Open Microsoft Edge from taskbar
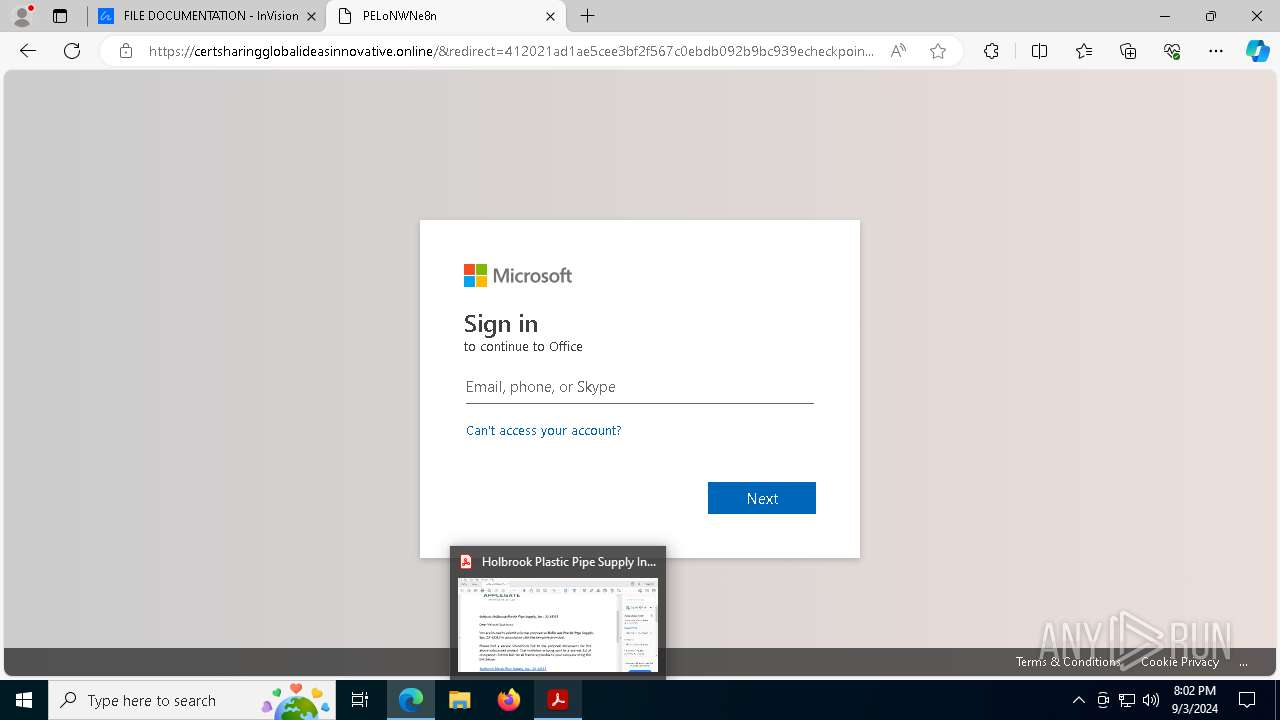 click(x=411, y=700)
